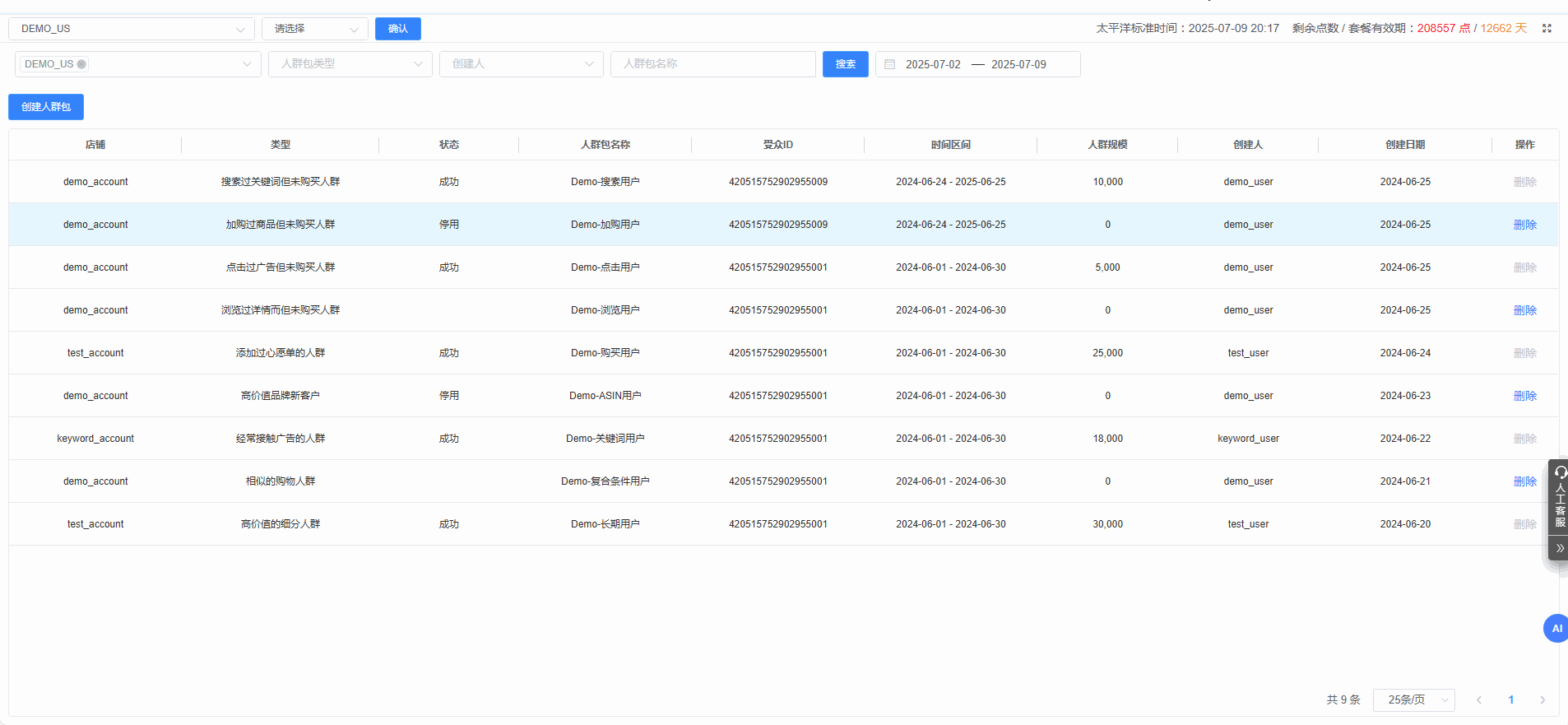The width and height of the screenshot is (1568, 725).
Task: Click the 208557 点 remaining points value
Action: [x=1444, y=28]
